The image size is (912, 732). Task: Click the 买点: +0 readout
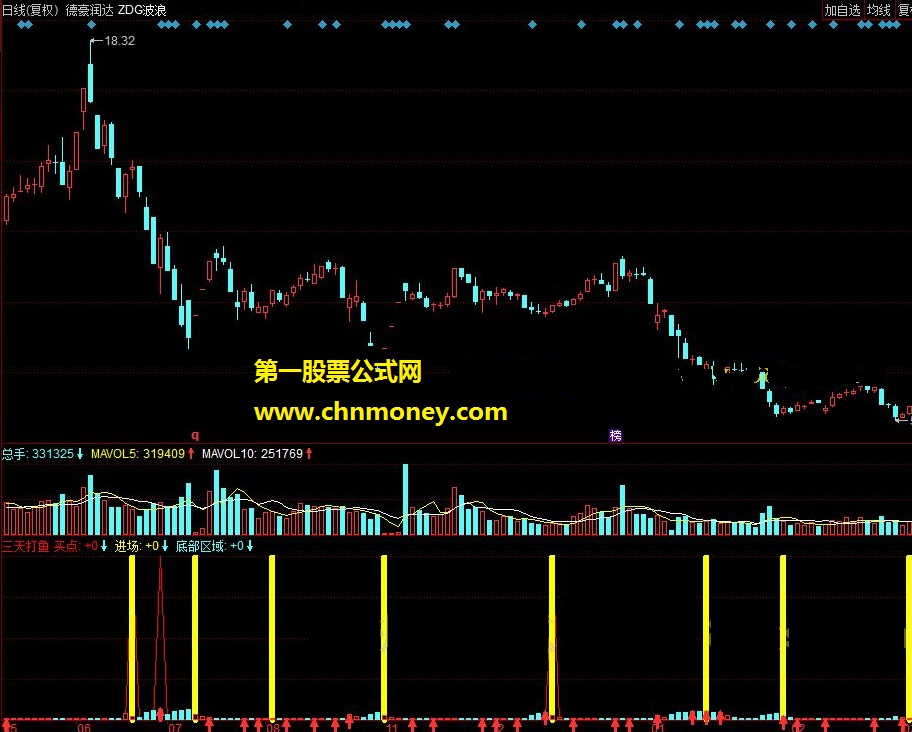coord(76,546)
